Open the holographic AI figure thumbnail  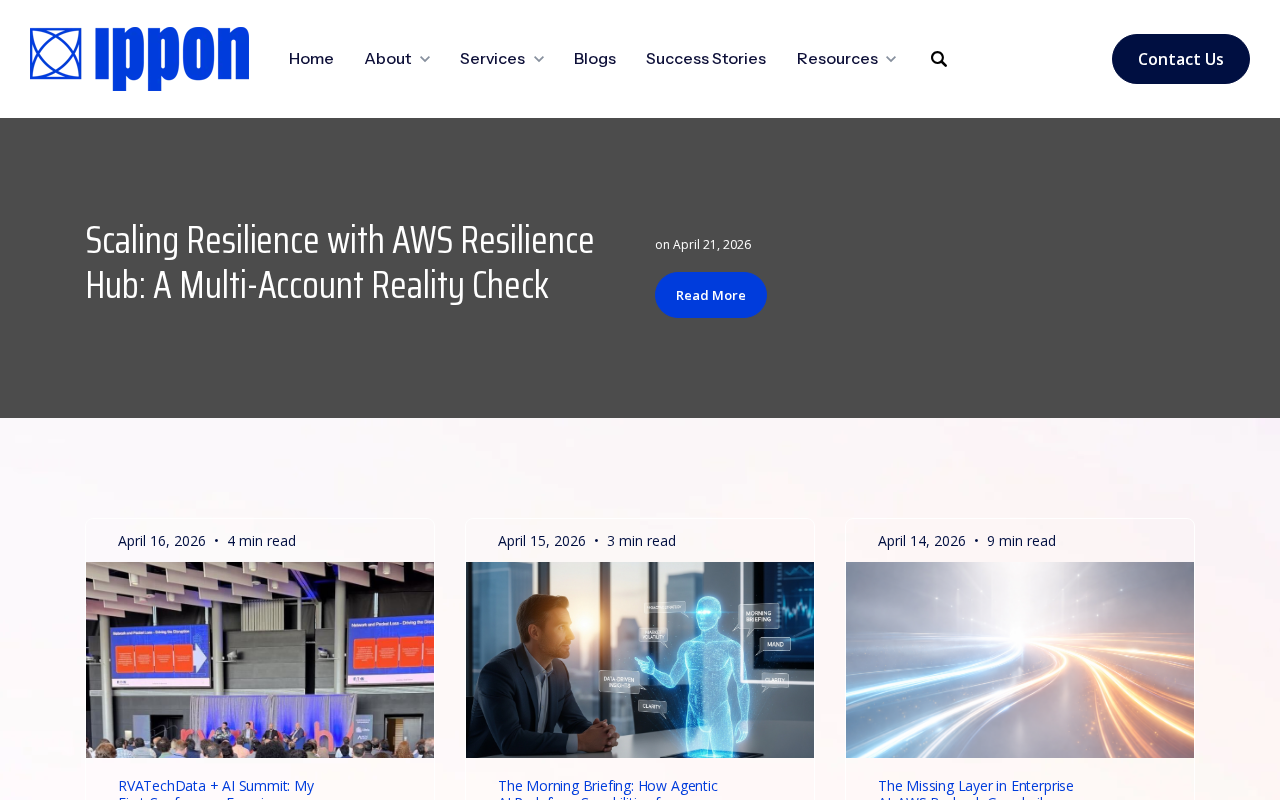click(640, 660)
